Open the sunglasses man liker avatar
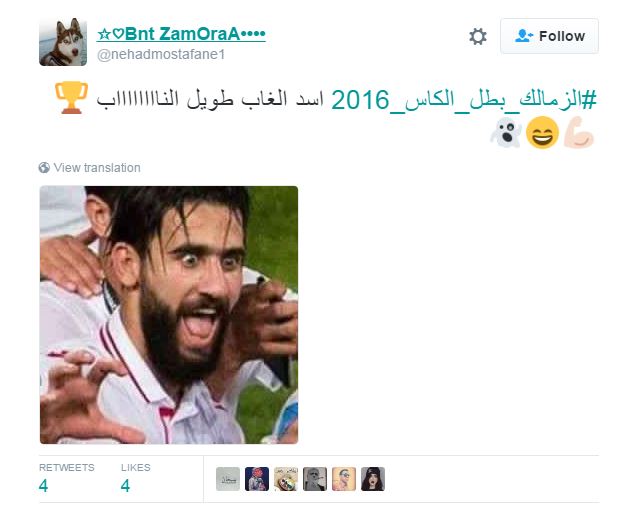The height and width of the screenshot is (510, 624). (344, 479)
